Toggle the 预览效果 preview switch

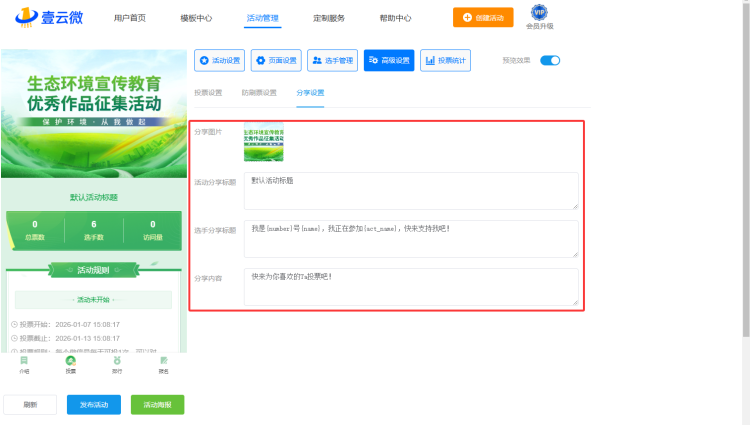(x=550, y=61)
